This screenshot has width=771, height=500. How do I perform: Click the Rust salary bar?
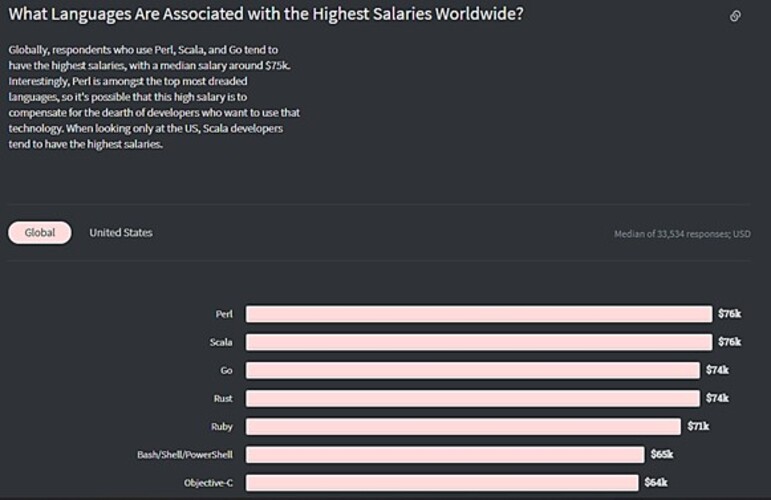[x=472, y=398]
